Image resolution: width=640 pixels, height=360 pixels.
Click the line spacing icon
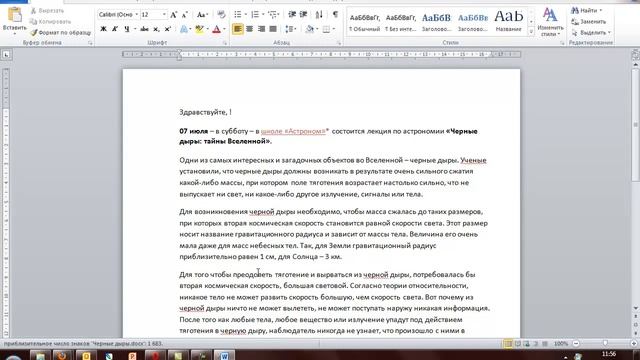289,29
